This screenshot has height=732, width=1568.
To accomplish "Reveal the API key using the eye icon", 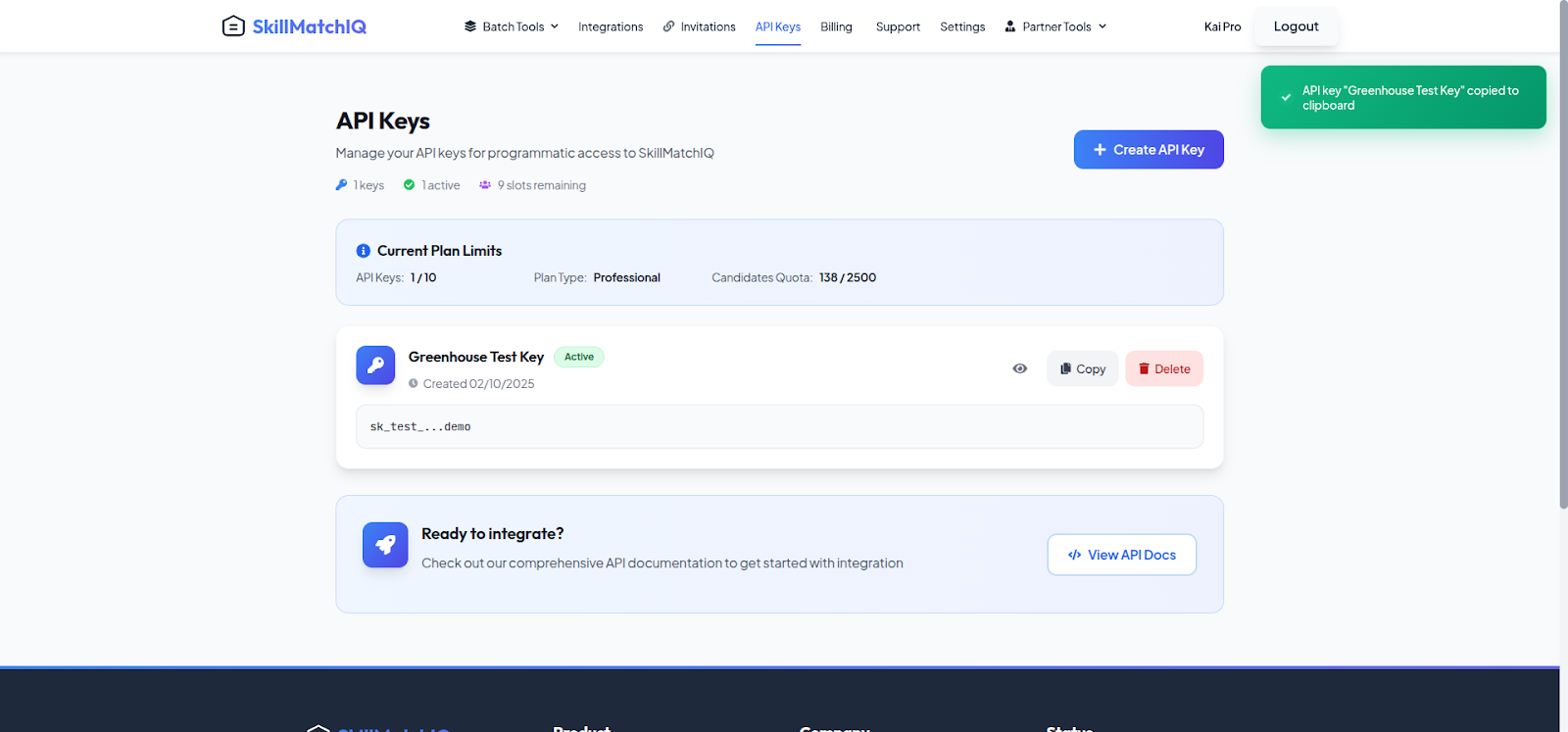I will pyautogui.click(x=1019, y=368).
